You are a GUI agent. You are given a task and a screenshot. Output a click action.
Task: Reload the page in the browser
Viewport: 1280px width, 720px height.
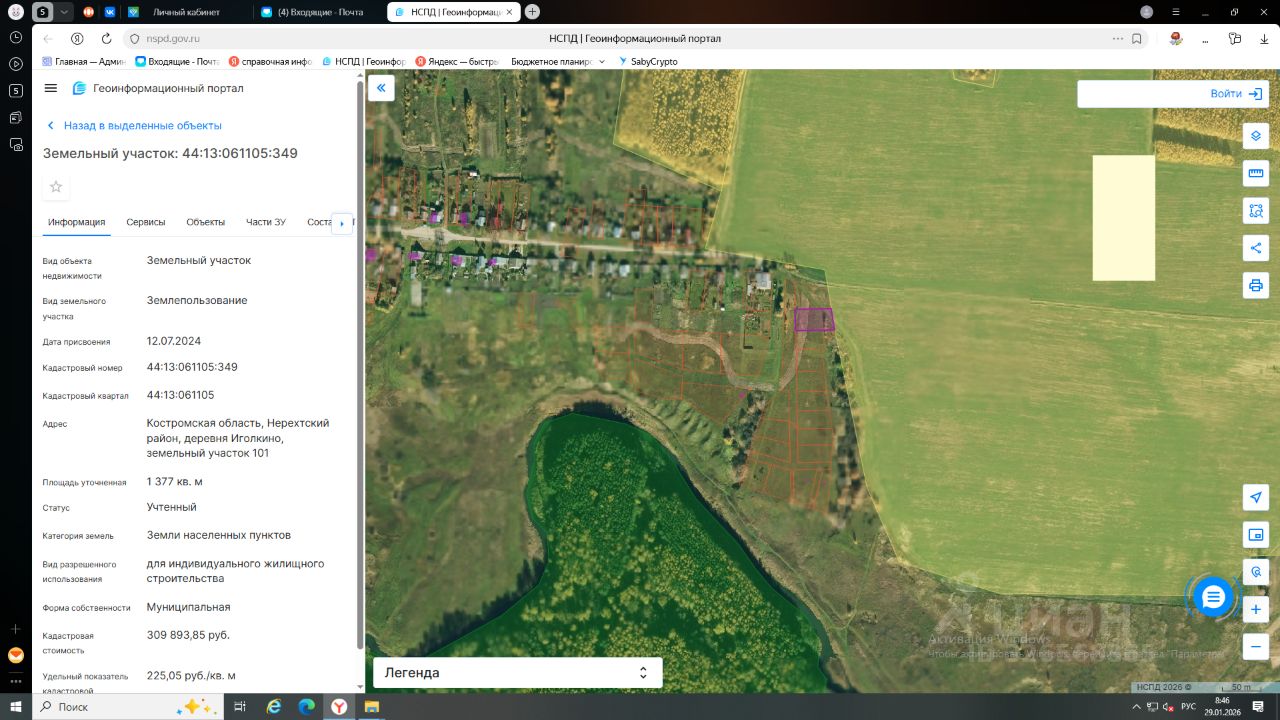pyautogui.click(x=106, y=39)
